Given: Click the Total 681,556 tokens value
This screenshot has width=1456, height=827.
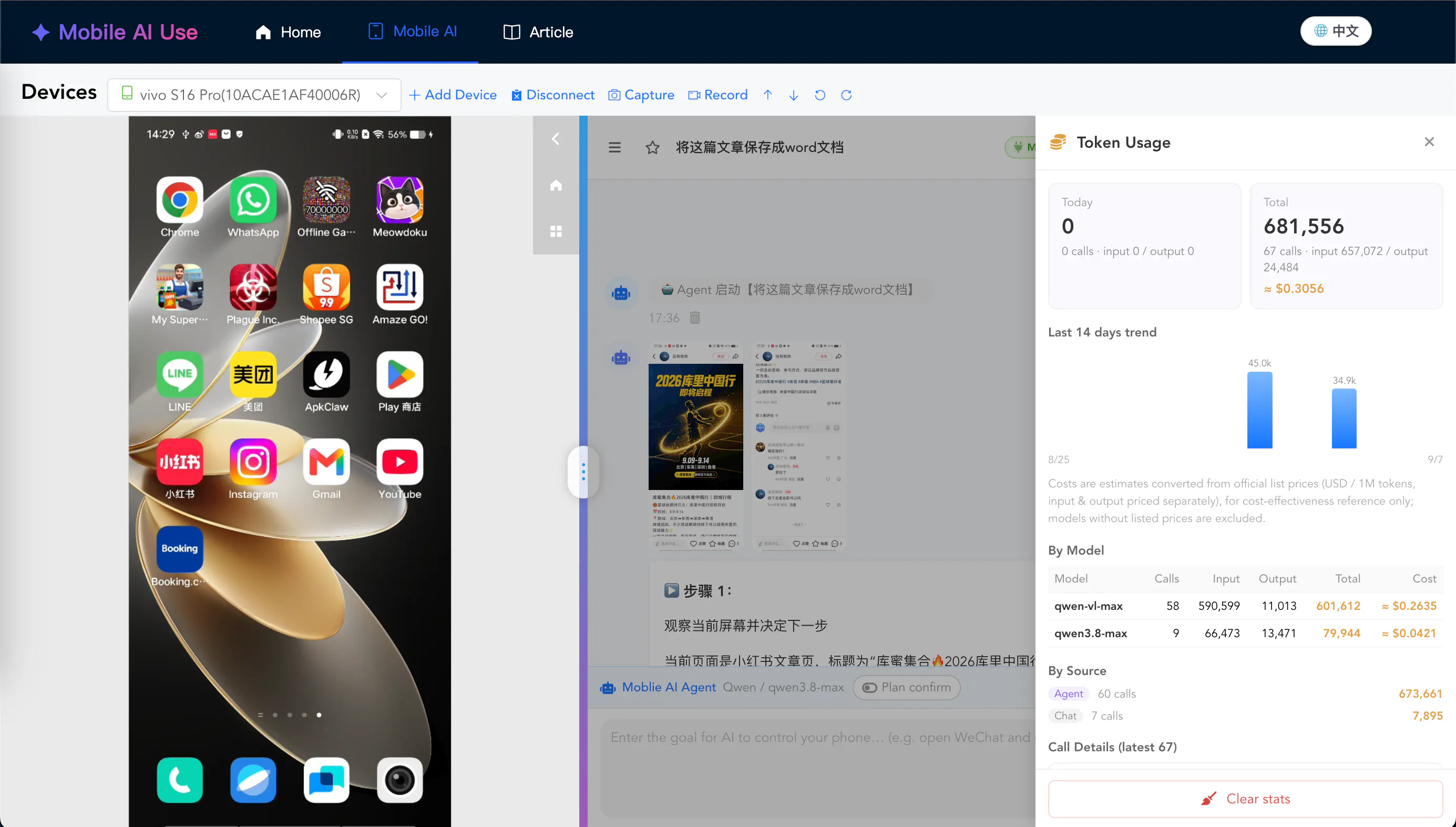Looking at the screenshot, I should (x=1304, y=226).
